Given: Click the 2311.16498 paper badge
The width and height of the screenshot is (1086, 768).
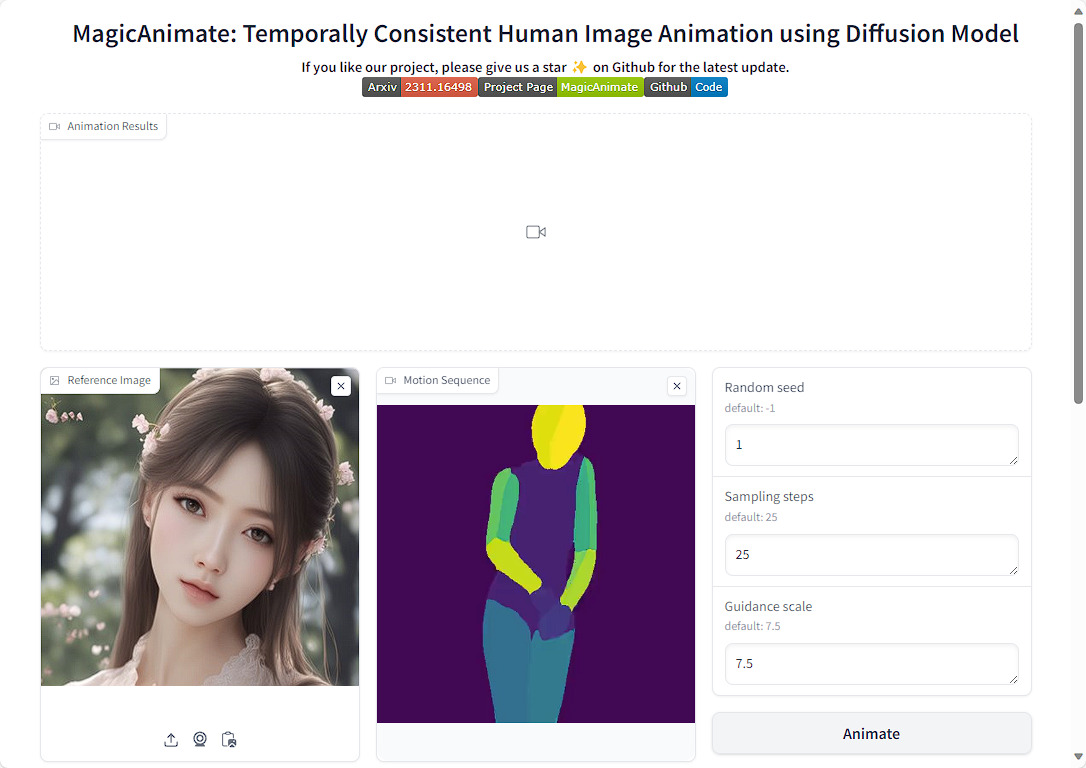Looking at the screenshot, I should point(439,87).
